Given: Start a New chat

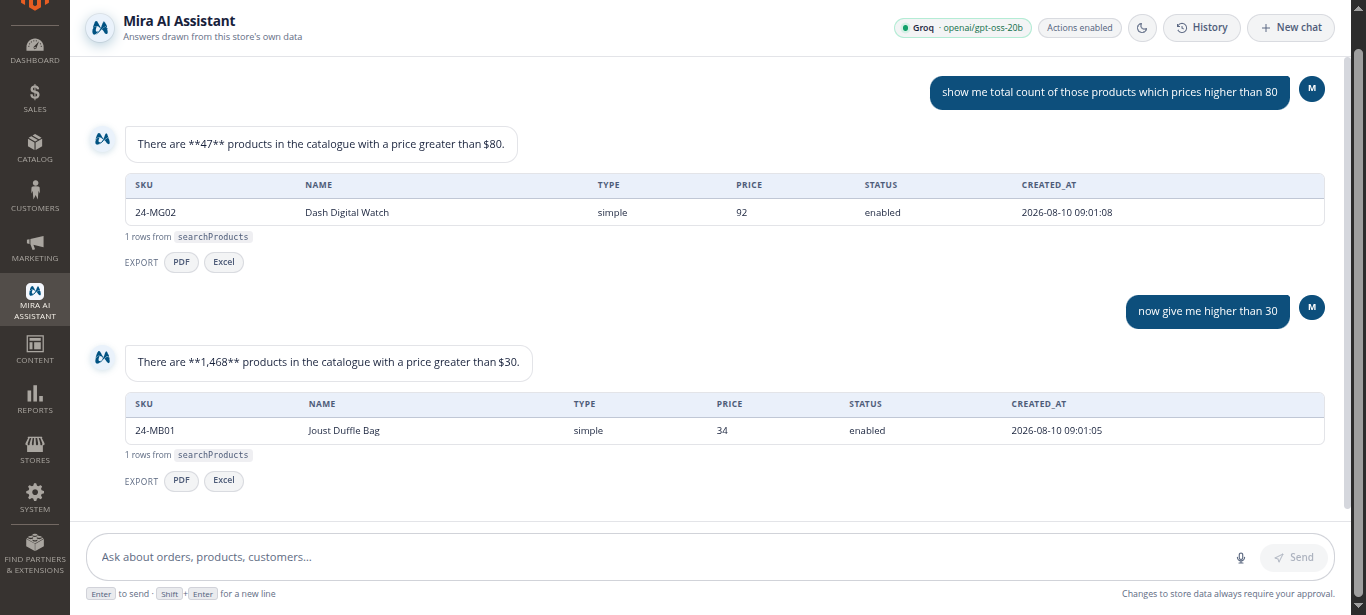Looking at the screenshot, I should [x=1291, y=28].
